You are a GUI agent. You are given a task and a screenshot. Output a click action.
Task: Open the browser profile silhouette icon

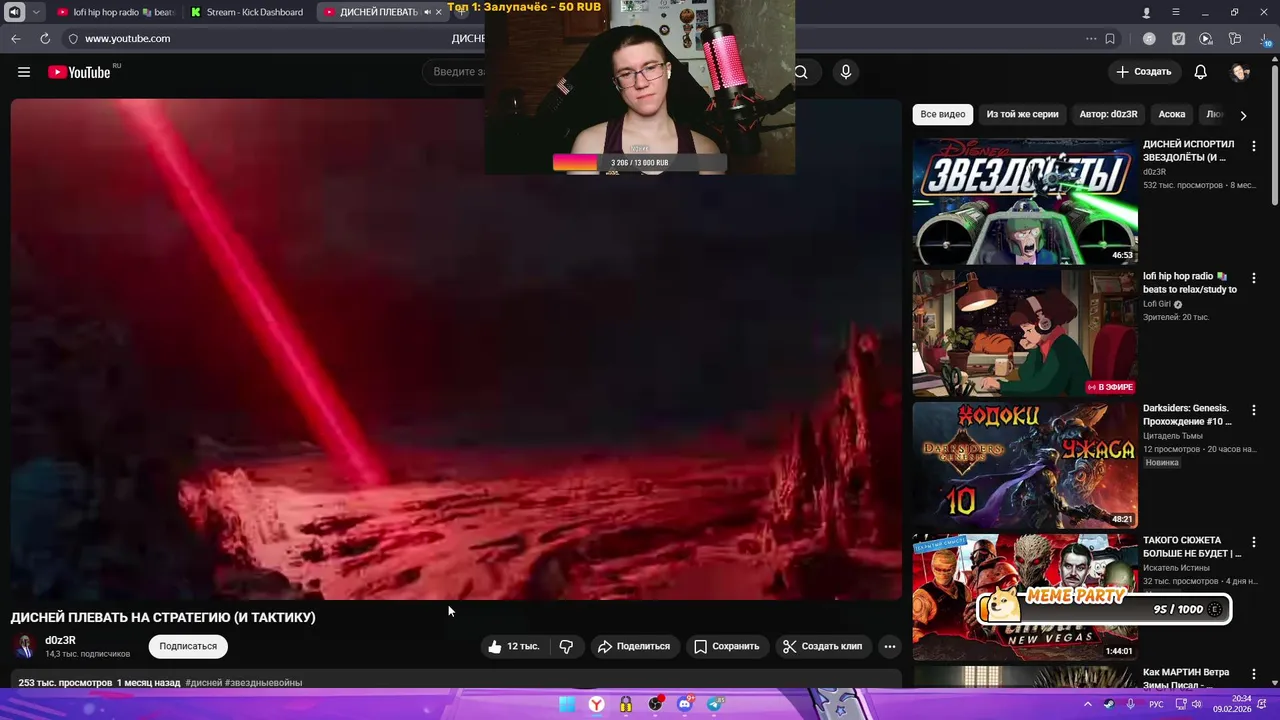pos(1147,12)
